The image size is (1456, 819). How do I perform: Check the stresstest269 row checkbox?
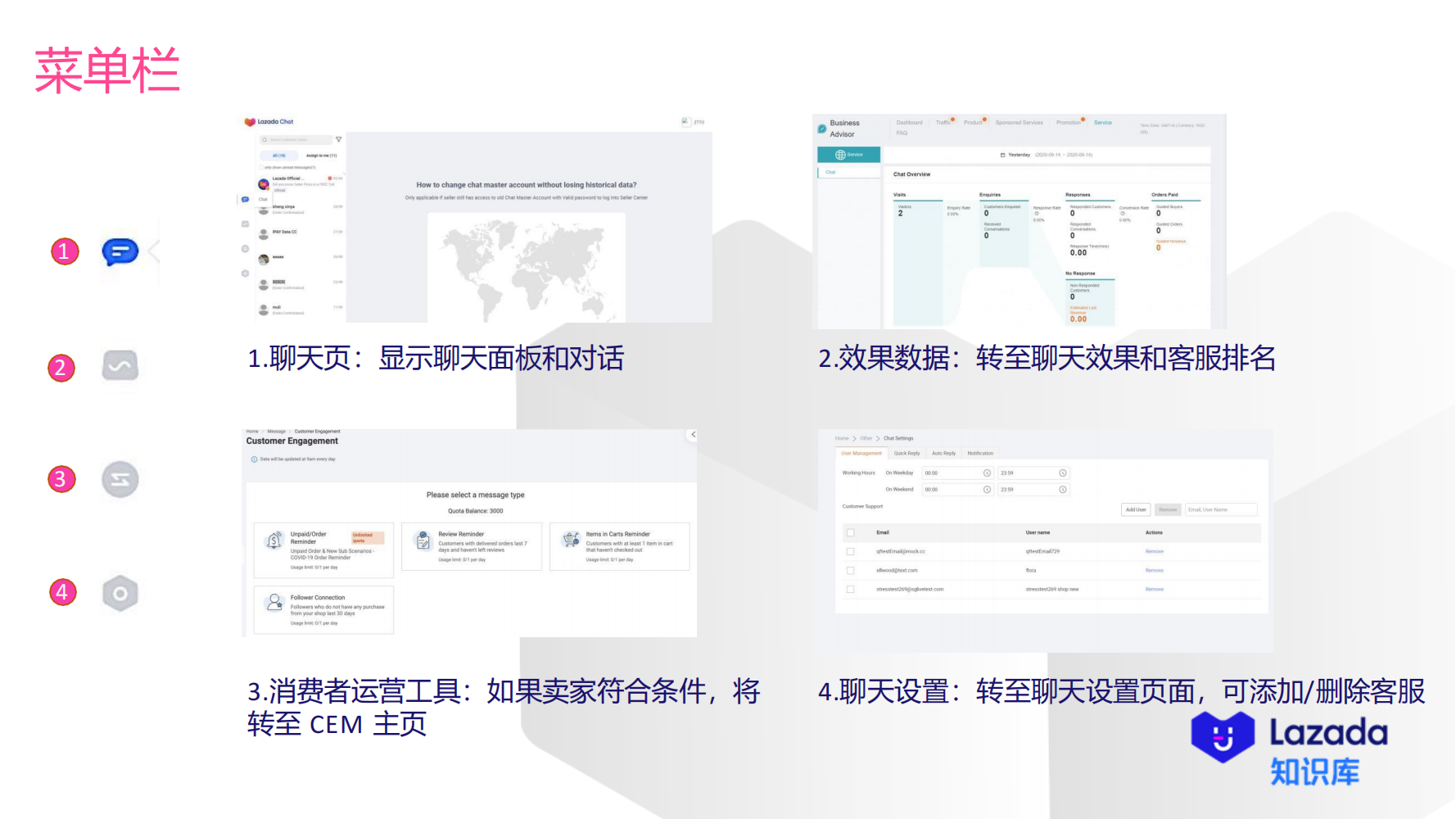850,589
